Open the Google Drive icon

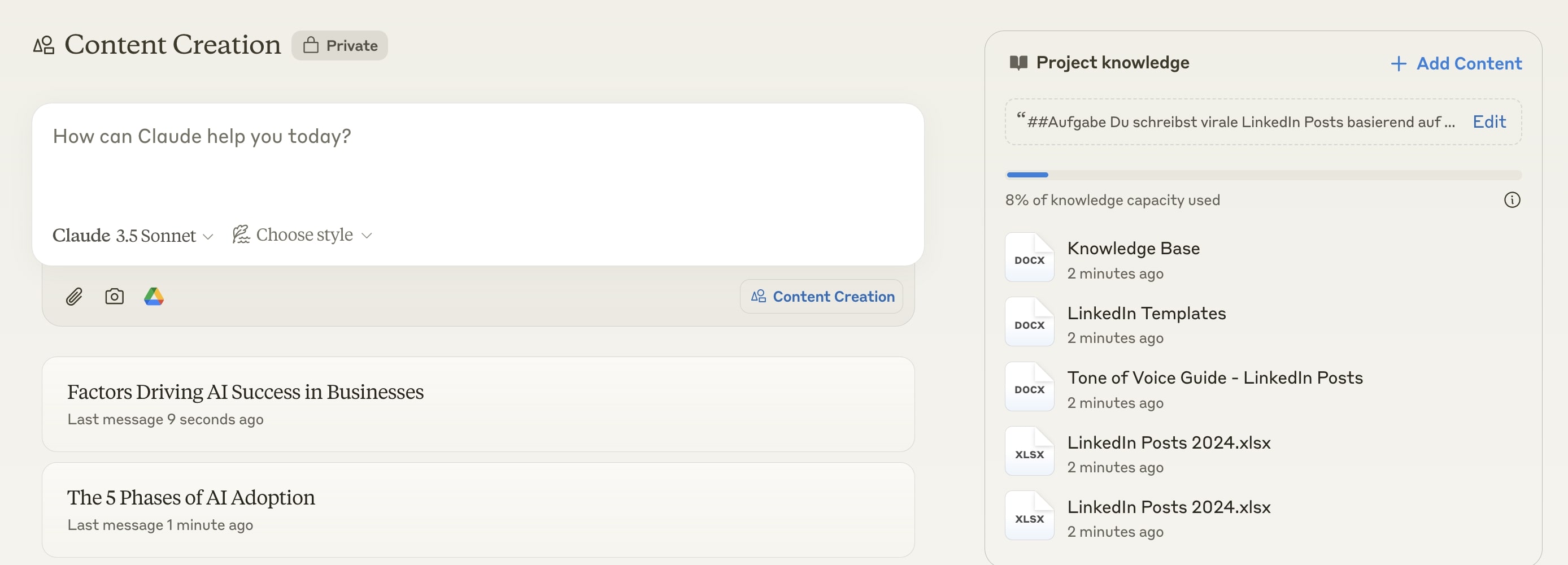154,297
